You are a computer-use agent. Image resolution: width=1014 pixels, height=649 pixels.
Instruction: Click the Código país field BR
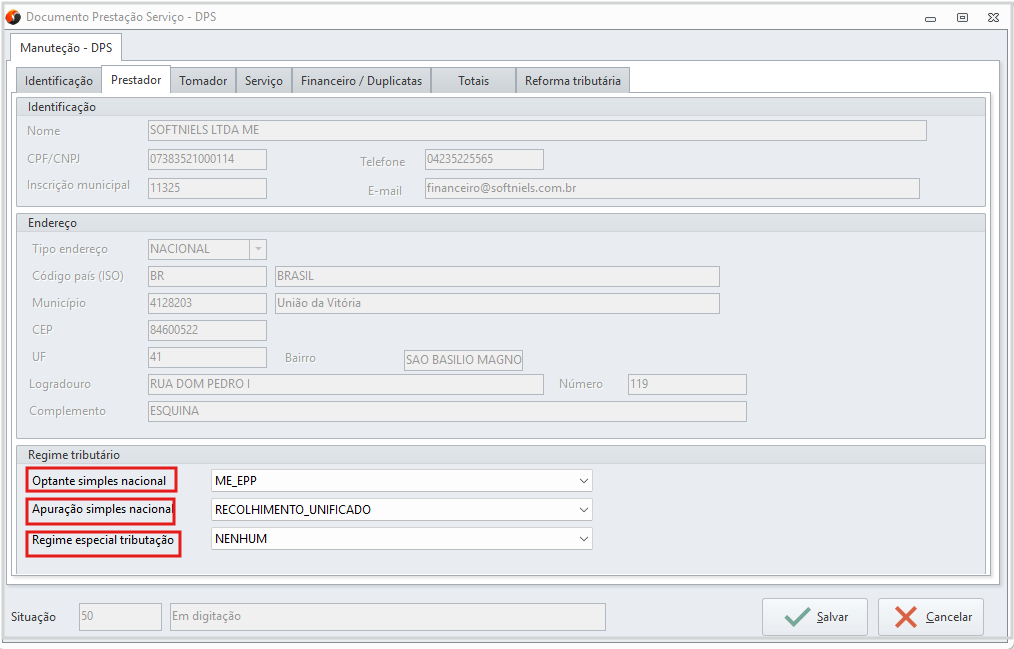point(207,276)
